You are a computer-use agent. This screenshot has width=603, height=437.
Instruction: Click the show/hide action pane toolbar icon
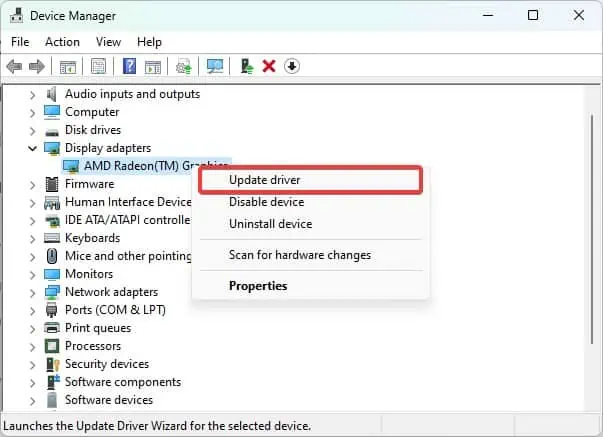point(153,67)
